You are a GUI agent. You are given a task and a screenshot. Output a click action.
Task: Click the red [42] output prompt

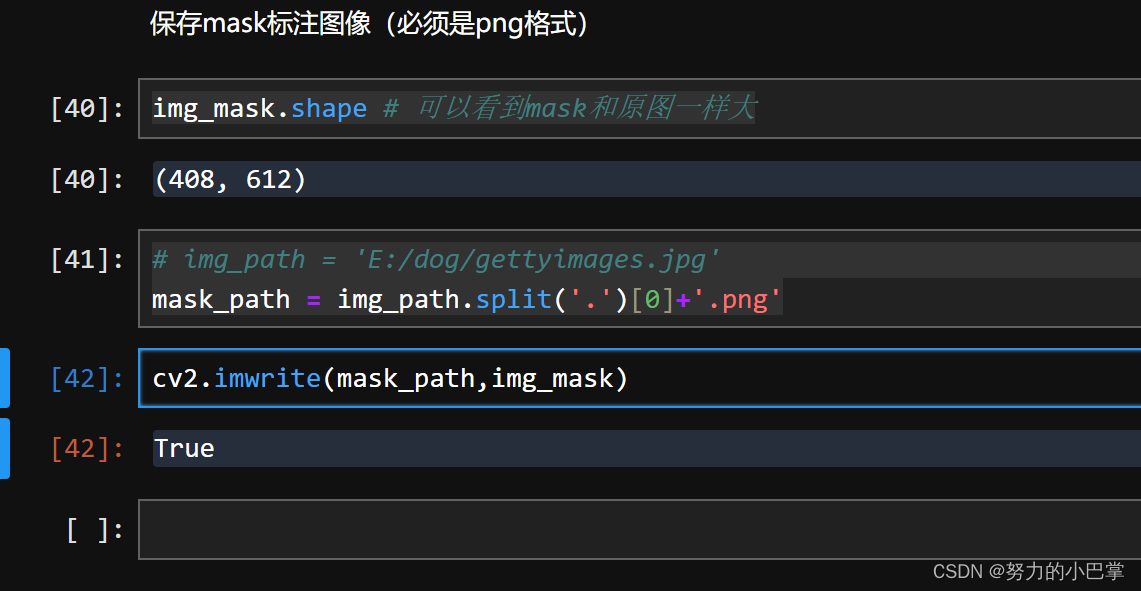87,448
